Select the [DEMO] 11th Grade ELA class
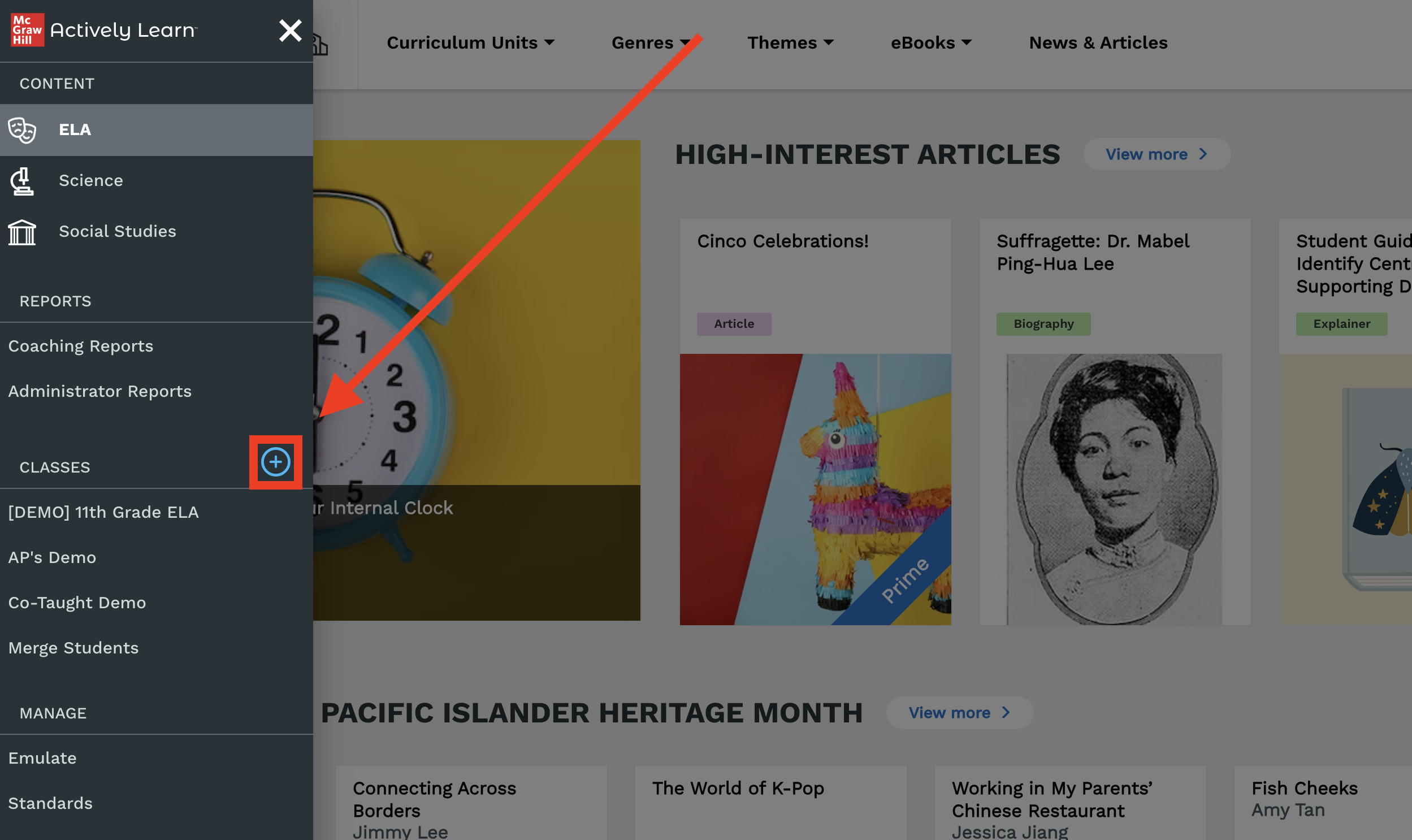Screen dimensions: 1412x840 click(103, 512)
